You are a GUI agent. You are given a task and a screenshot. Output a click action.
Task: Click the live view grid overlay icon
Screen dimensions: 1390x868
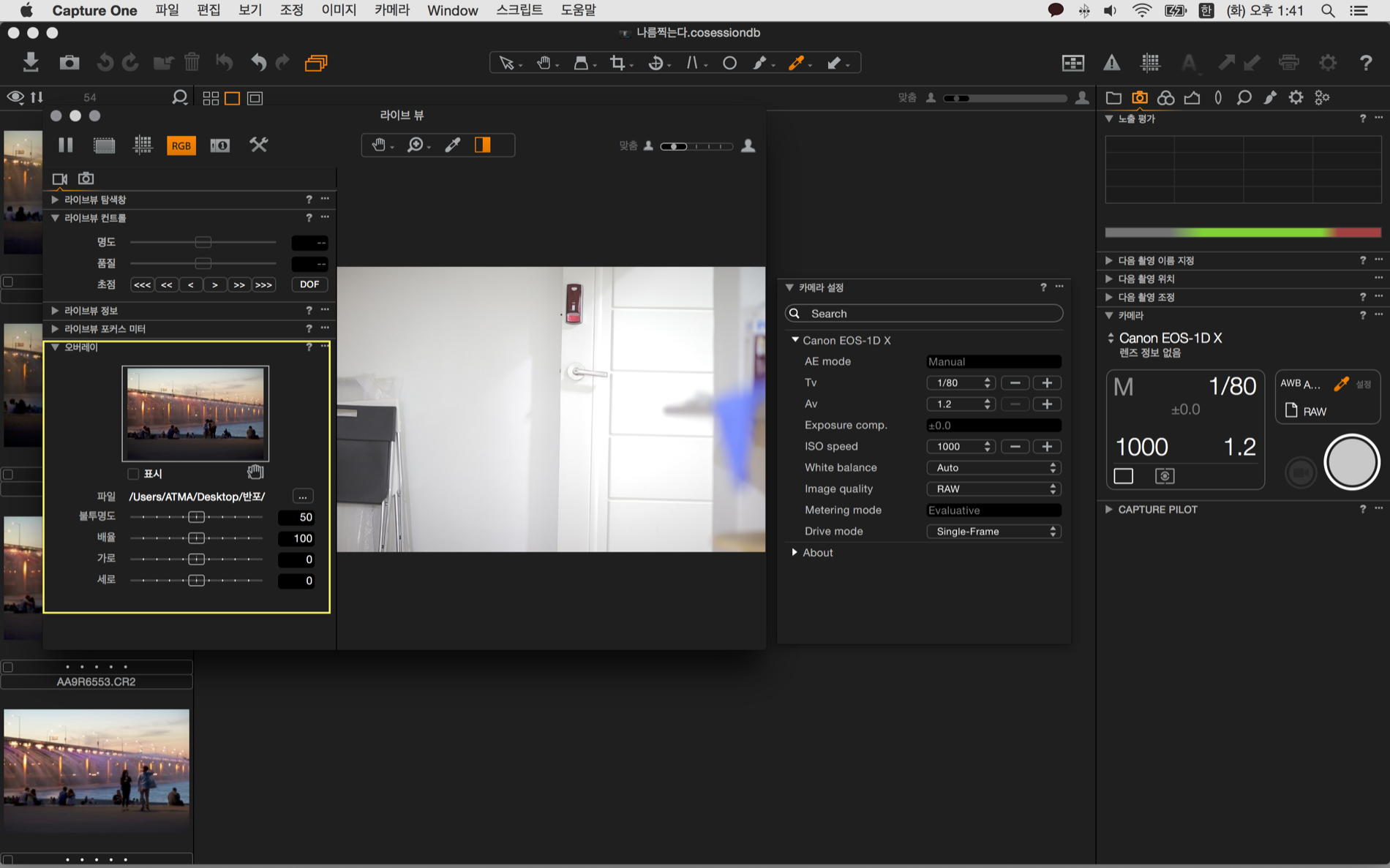143,146
